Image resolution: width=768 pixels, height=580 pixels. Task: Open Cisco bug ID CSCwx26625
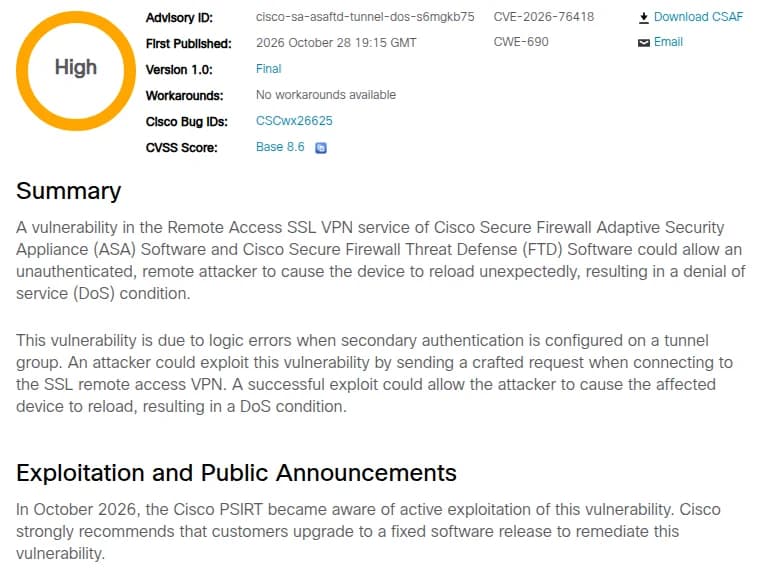[x=294, y=121]
